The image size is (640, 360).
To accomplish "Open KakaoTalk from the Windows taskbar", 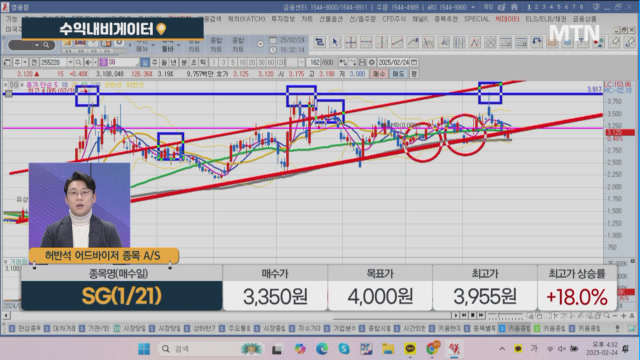I will [x=410, y=349].
